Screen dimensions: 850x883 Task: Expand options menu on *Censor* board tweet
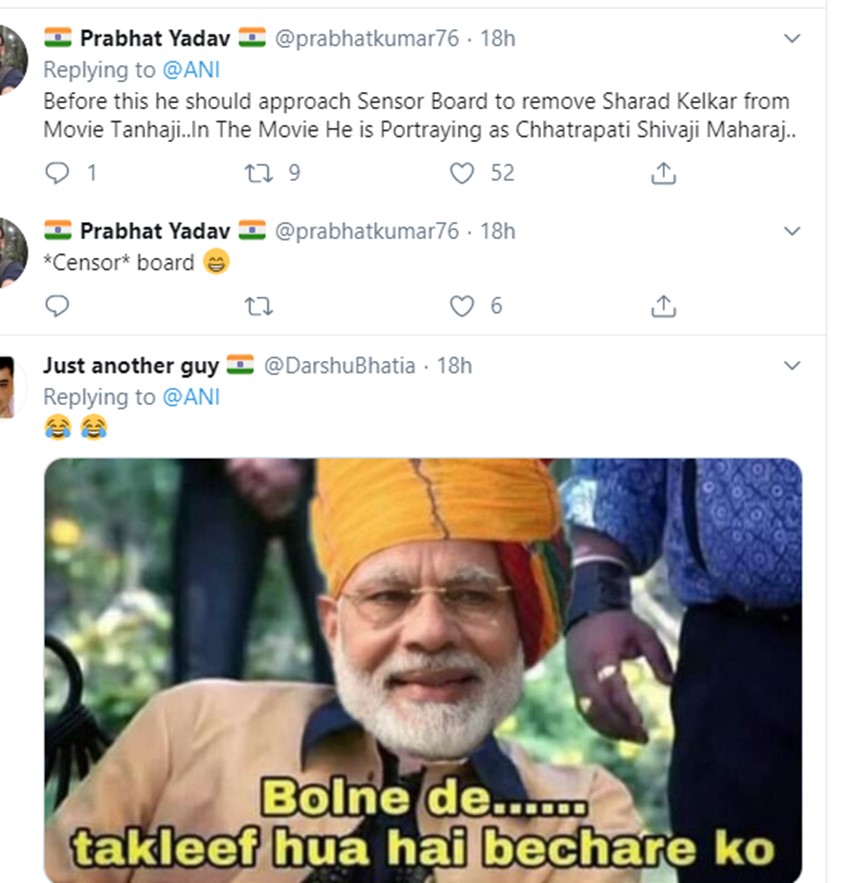point(792,232)
